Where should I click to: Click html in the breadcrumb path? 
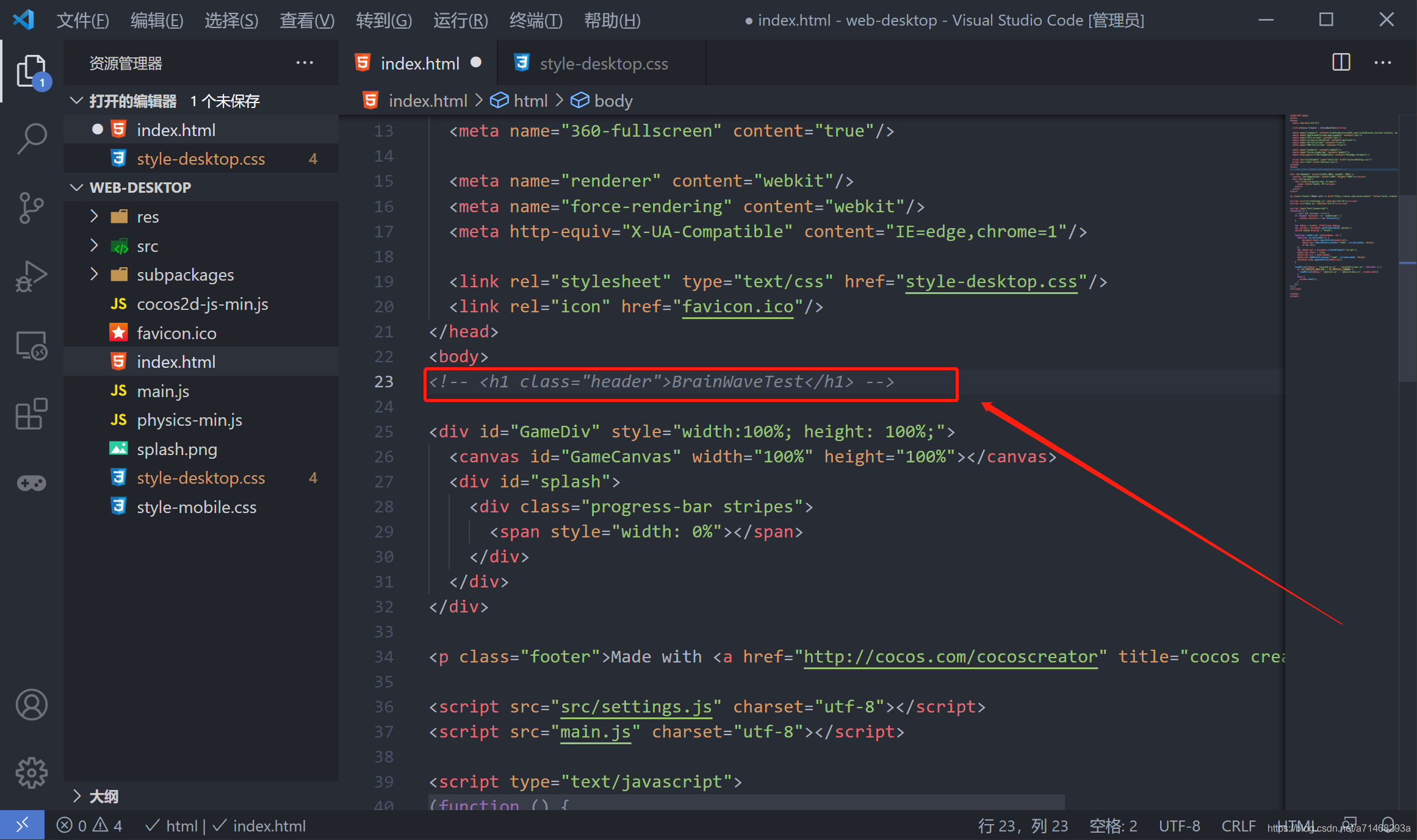530,100
